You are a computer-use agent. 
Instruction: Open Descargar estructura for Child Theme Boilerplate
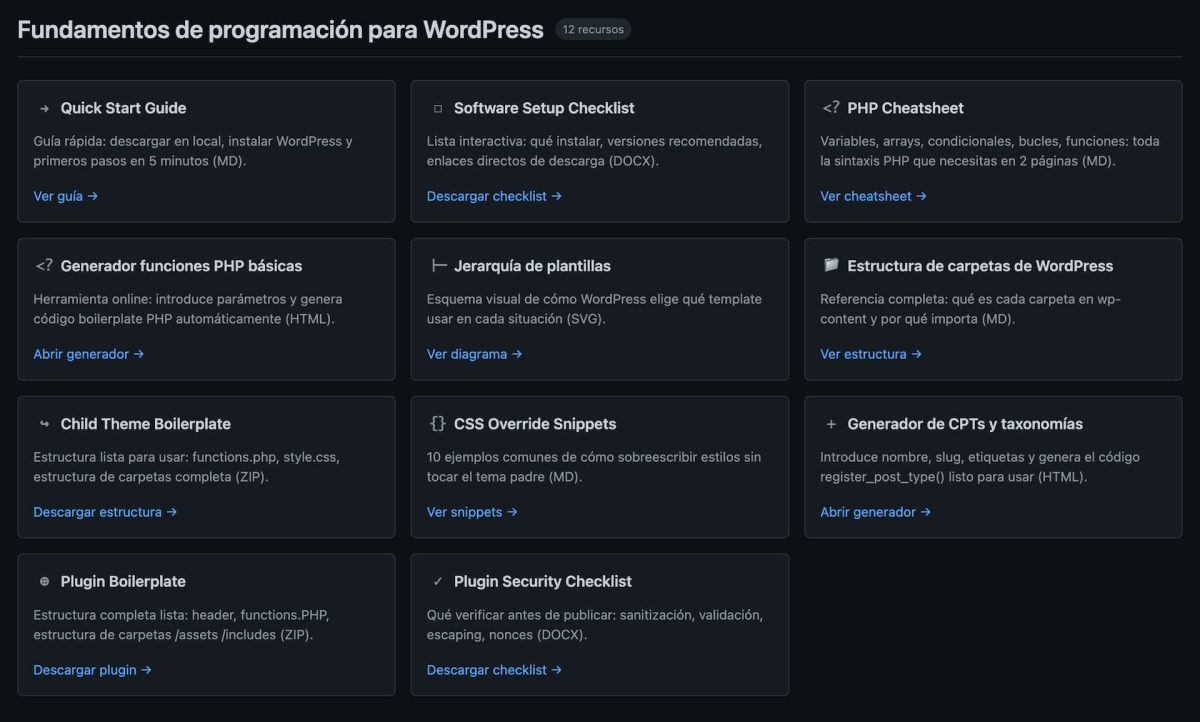click(104, 511)
